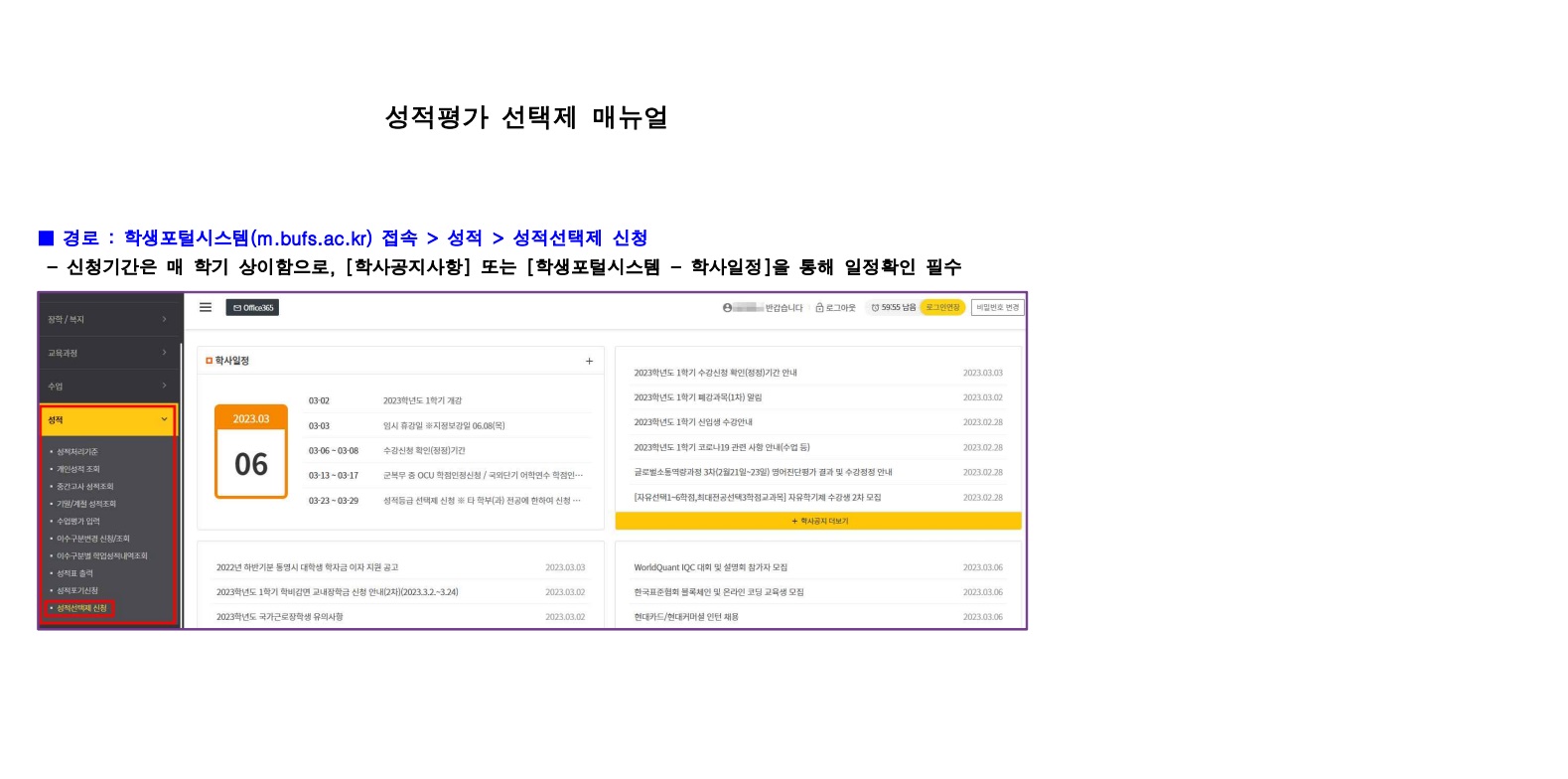Screen dimensions: 1568x779
Task: Click the 2023.03 calendar date widget
Action: (251, 451)
